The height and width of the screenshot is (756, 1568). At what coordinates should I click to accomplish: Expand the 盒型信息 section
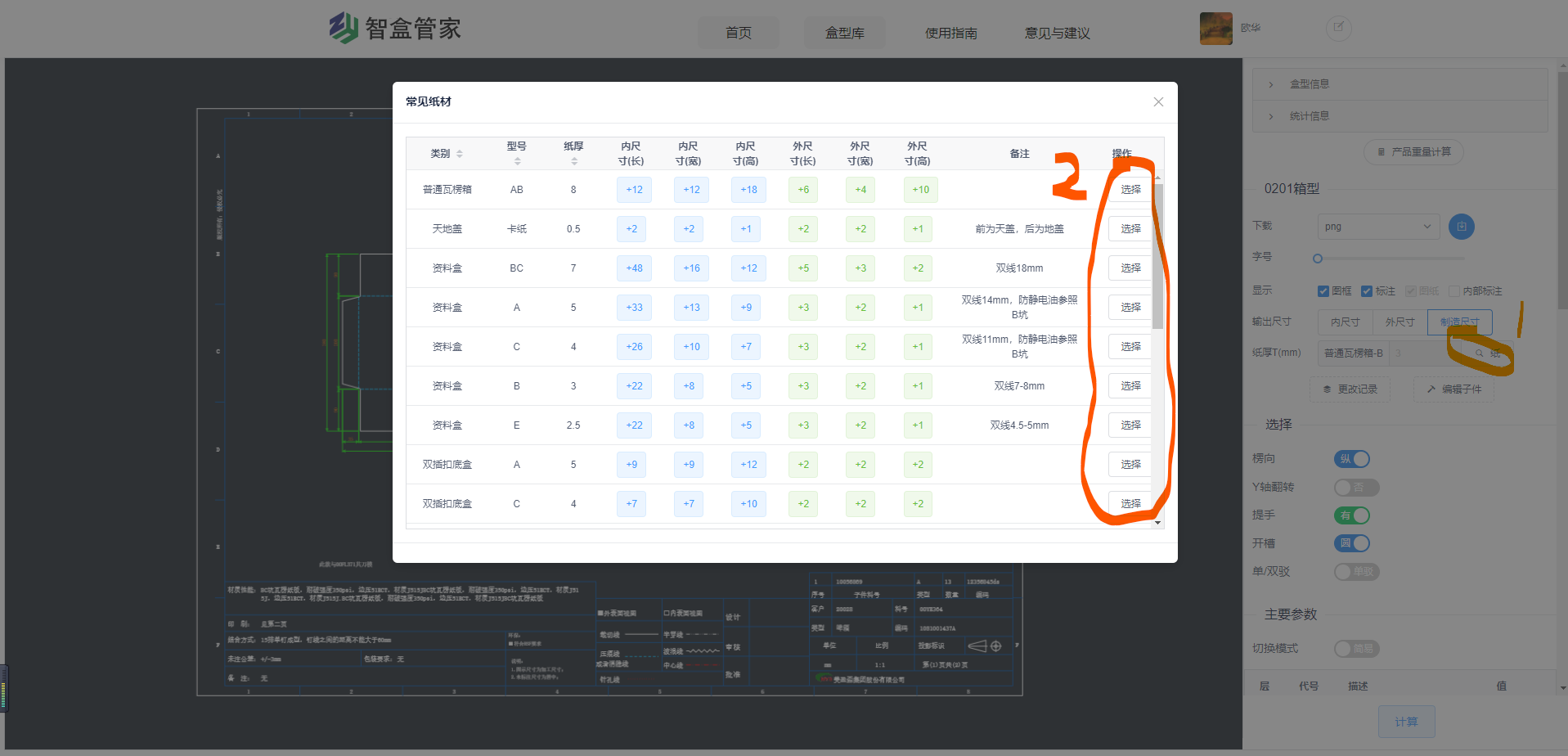click(1400, 84)
